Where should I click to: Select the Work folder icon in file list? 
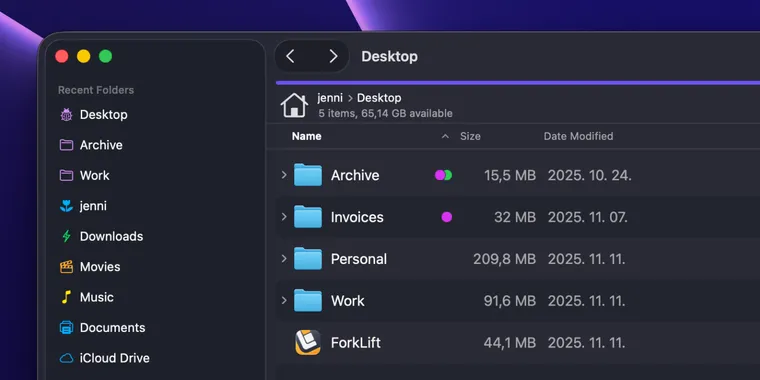[308, 301]
